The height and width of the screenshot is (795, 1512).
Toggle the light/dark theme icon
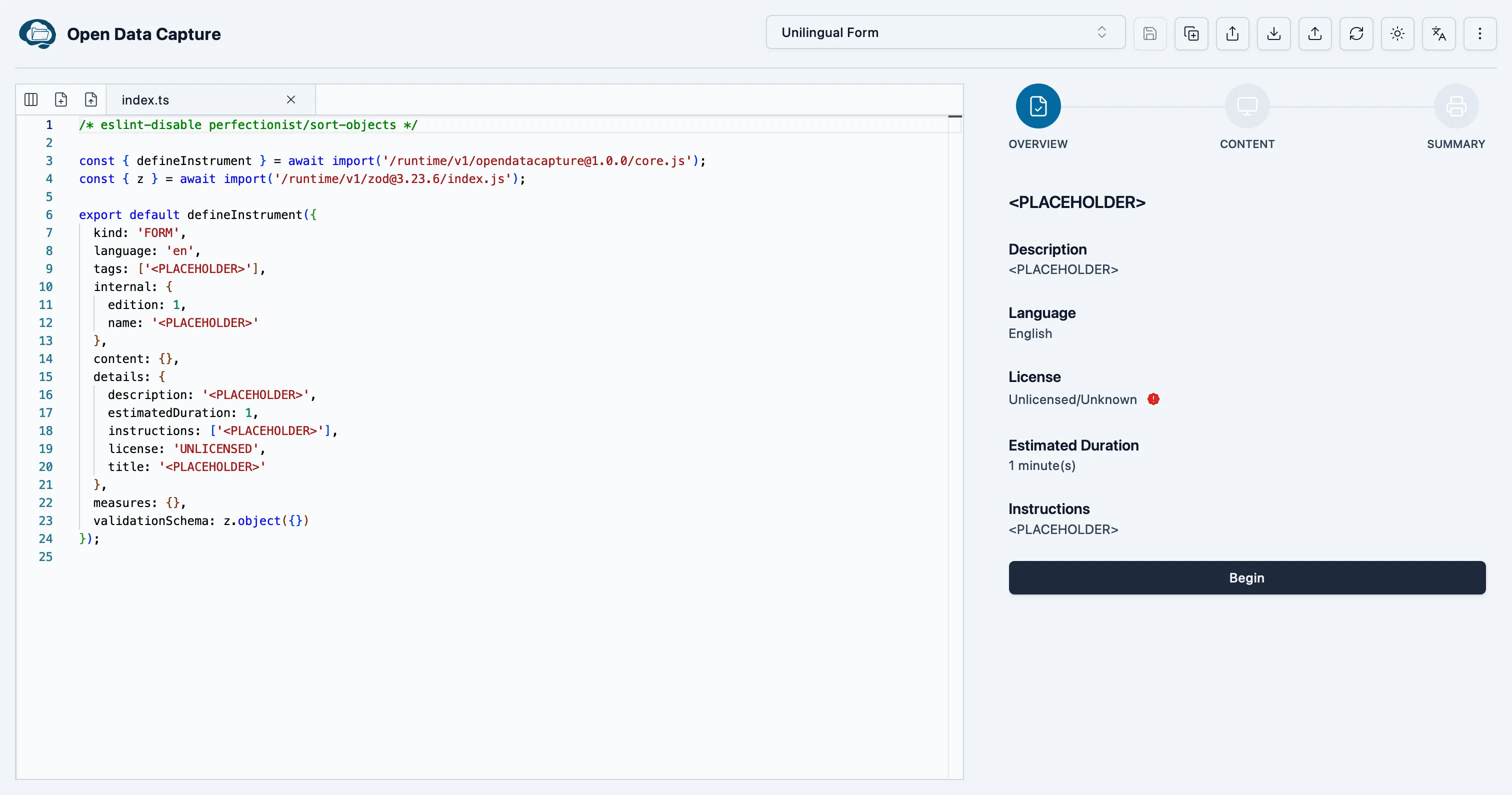tap(1398, 33)
